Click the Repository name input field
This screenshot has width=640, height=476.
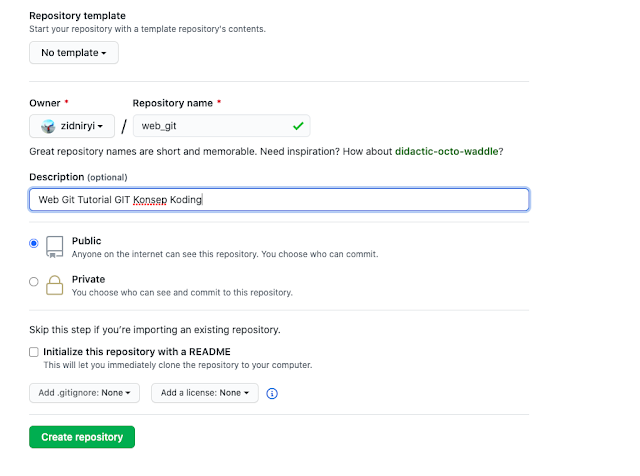point(210,126)
